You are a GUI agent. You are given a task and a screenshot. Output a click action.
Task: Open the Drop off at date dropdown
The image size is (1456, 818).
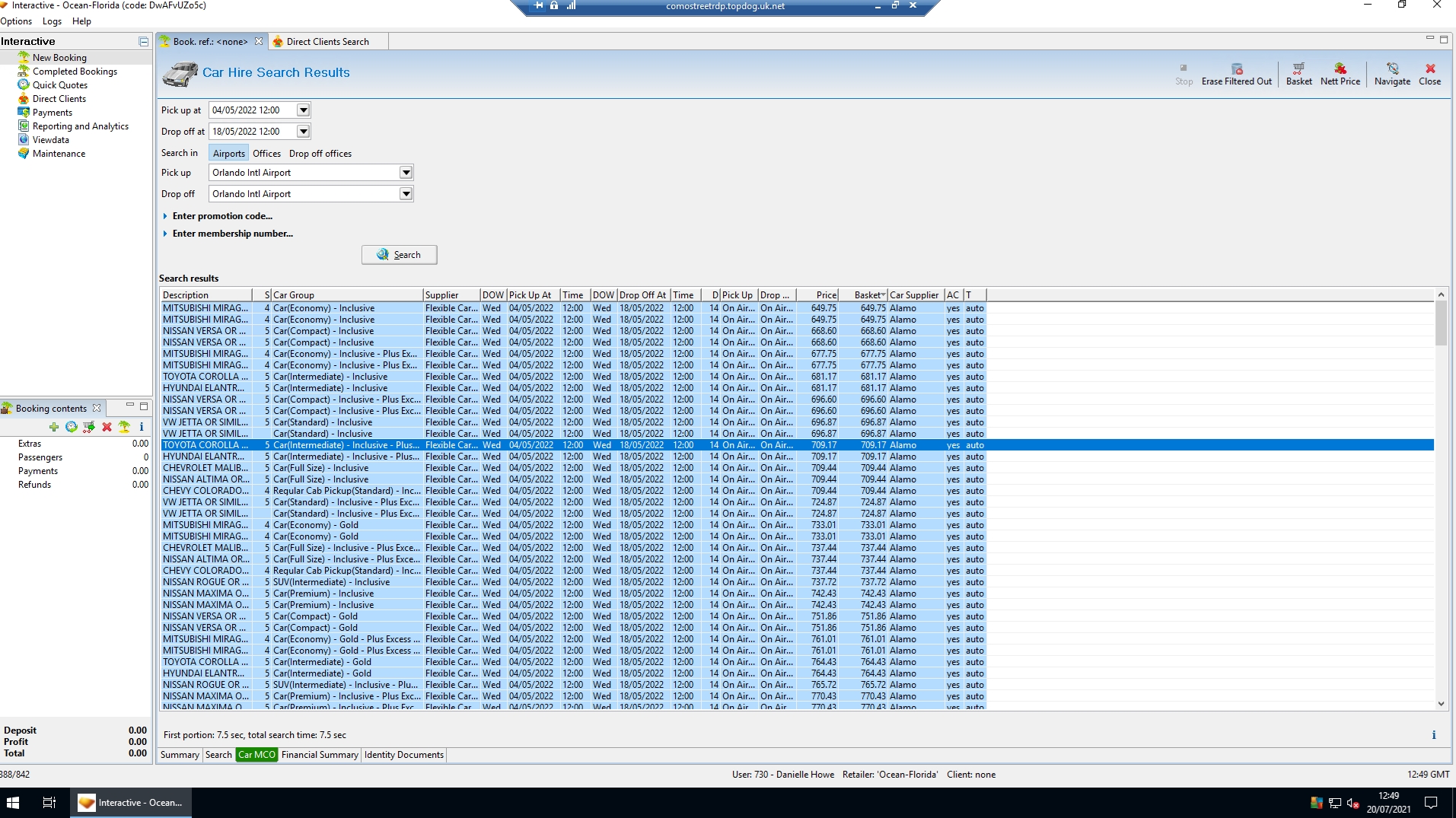[303, 132]
